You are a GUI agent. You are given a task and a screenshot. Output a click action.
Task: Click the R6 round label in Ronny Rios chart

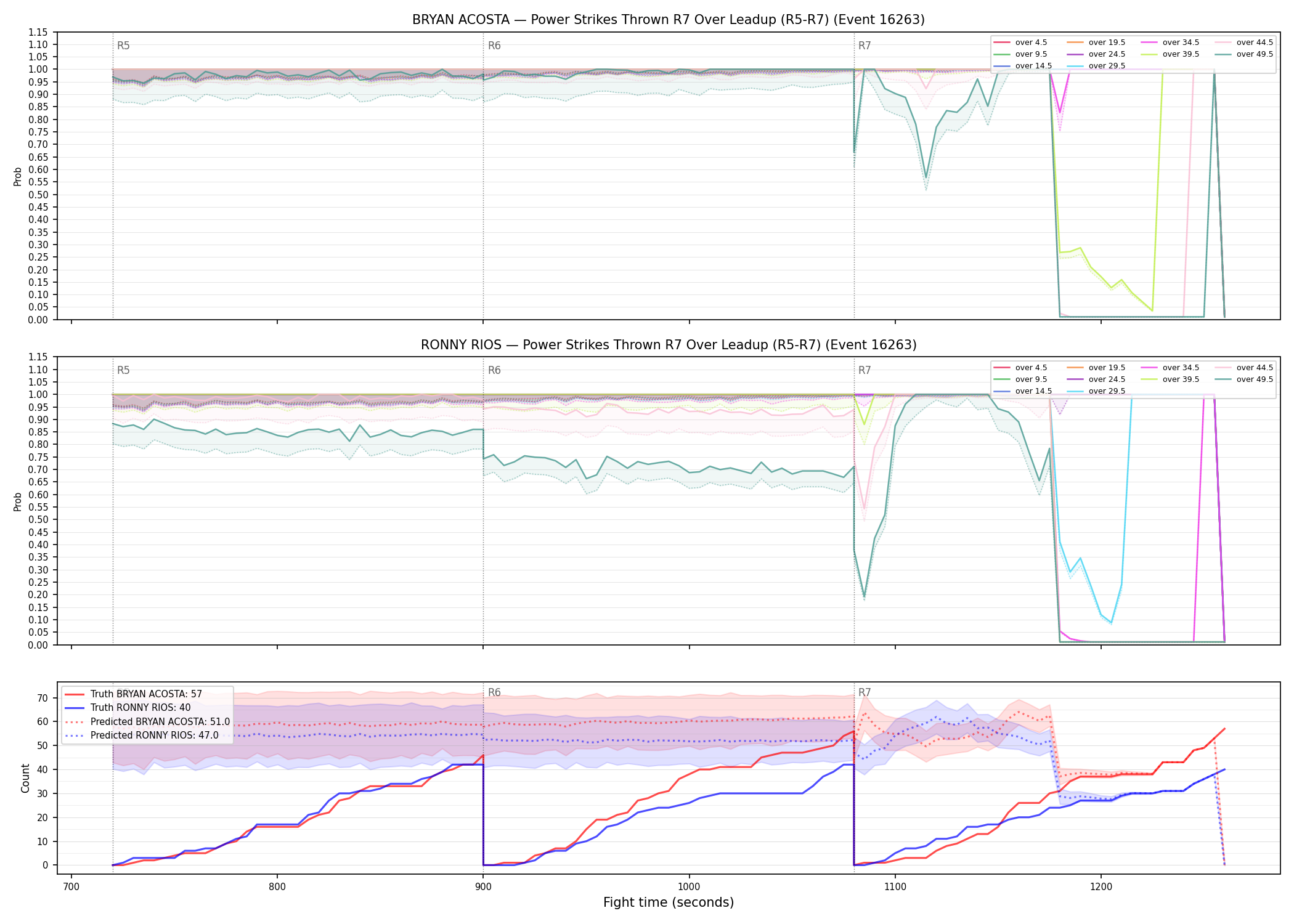(x=494, y=370)
